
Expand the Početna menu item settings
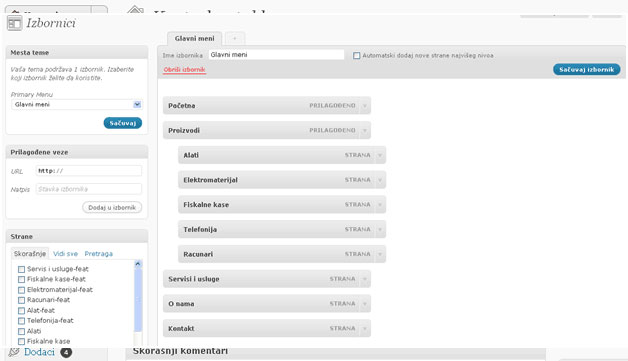click(365, 106)
